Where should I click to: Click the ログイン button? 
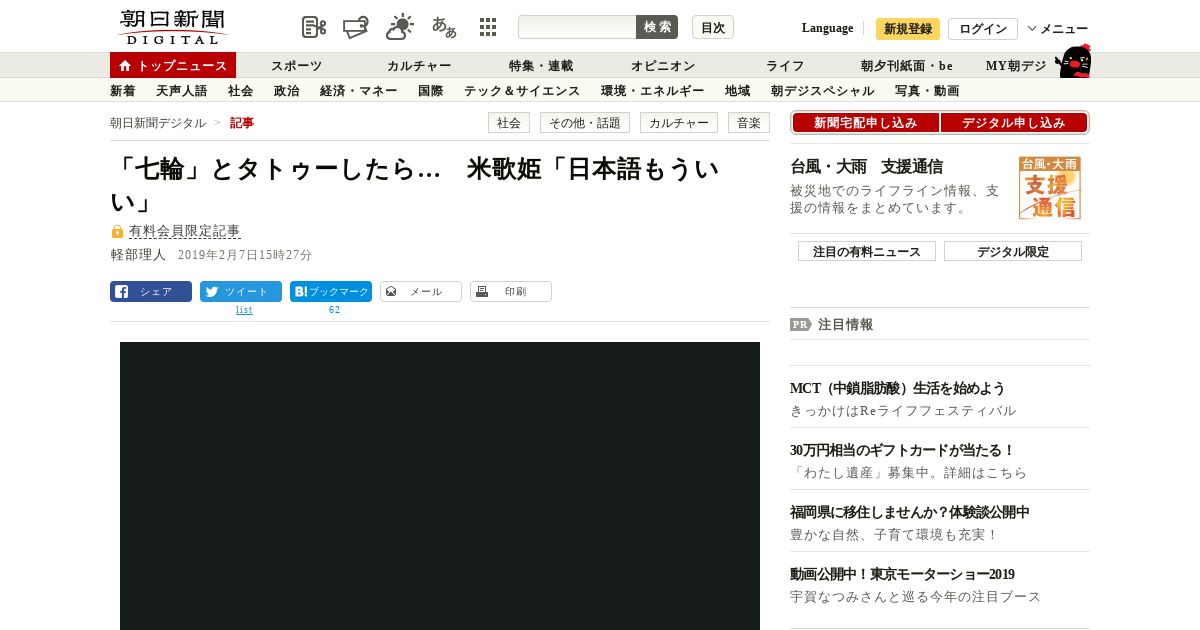click(983, 29)
